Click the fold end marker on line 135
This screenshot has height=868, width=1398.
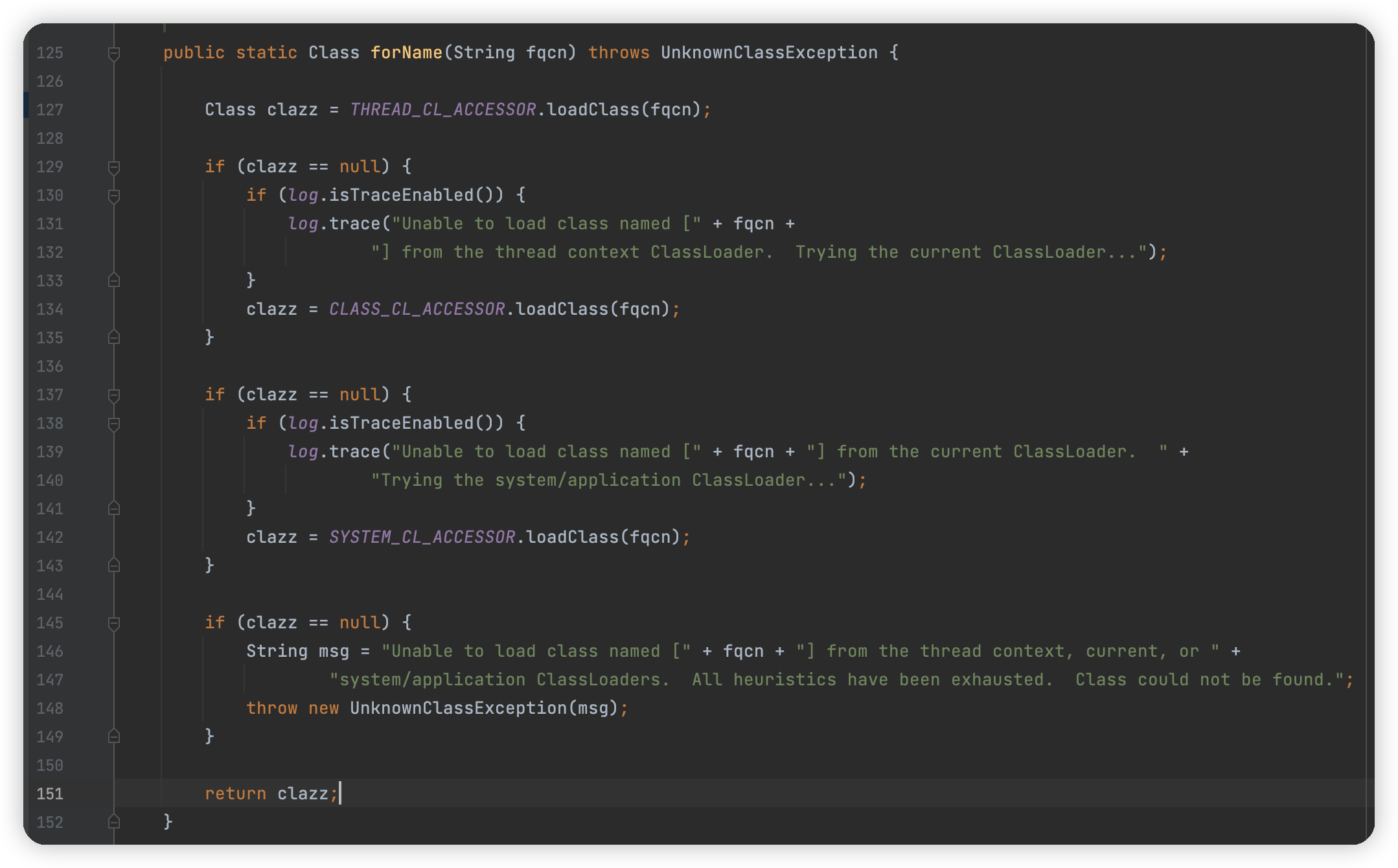[x=114, y=337]
